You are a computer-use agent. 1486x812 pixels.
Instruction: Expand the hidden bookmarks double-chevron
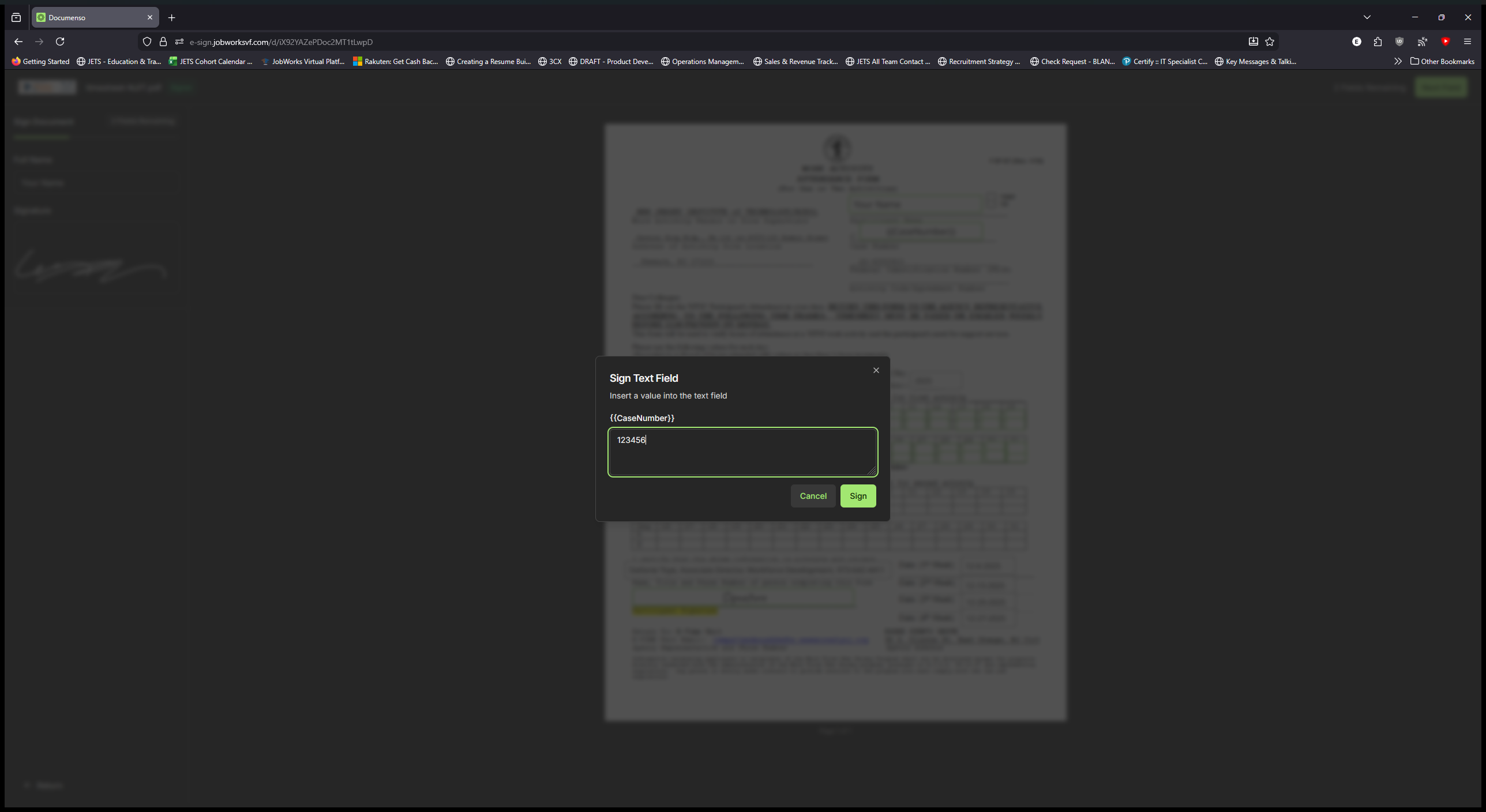[x=1398, y=61]
